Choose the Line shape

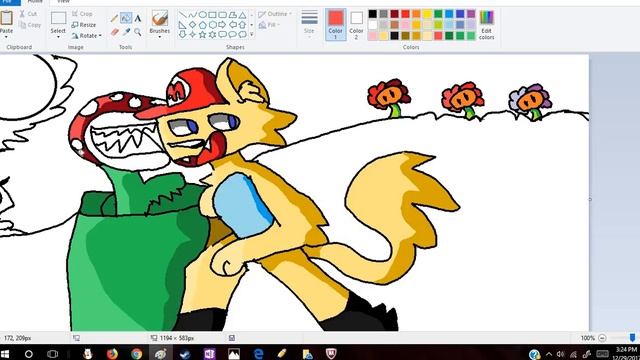click(x=182, y=15)
